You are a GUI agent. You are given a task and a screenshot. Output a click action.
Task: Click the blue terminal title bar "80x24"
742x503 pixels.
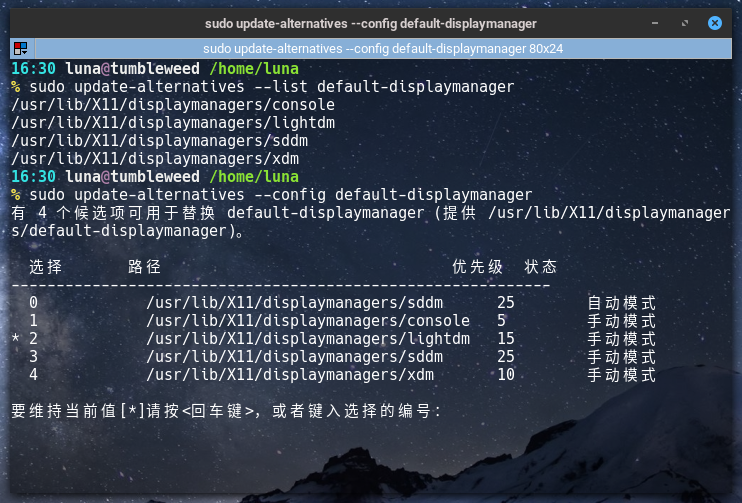(383, 49)
